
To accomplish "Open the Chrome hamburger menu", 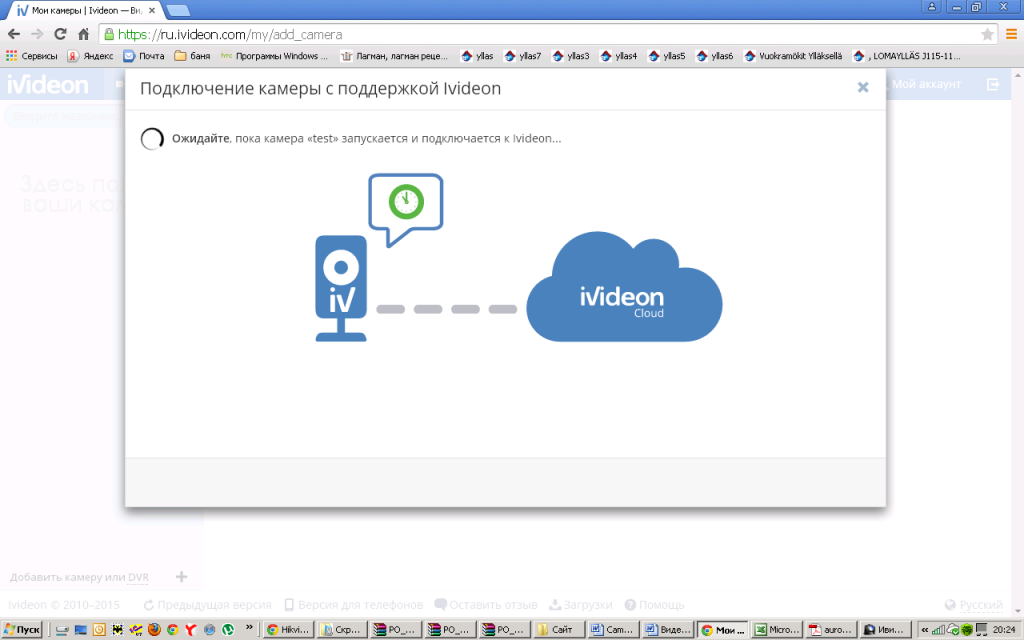I will (x=1011, y=34).
